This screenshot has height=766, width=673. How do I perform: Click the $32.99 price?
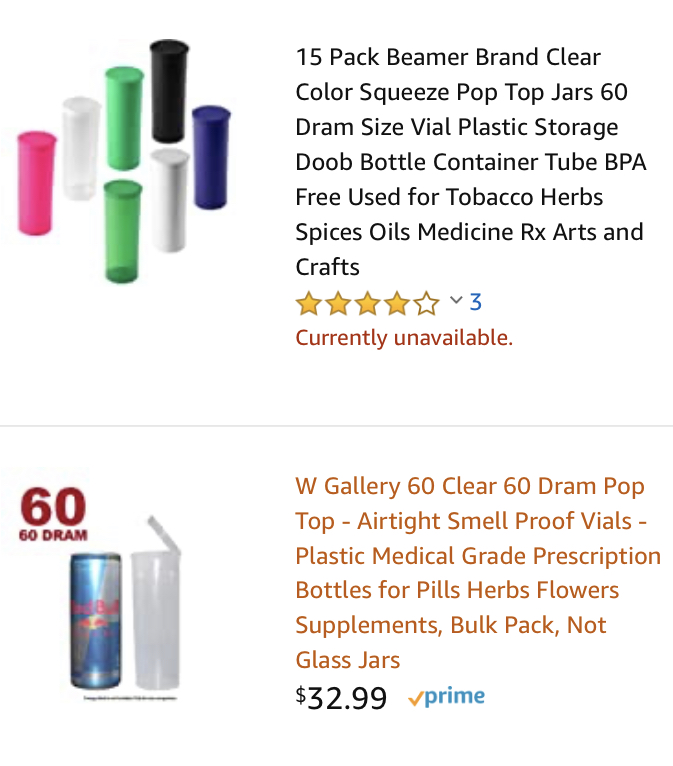click(x=341, y=698)
